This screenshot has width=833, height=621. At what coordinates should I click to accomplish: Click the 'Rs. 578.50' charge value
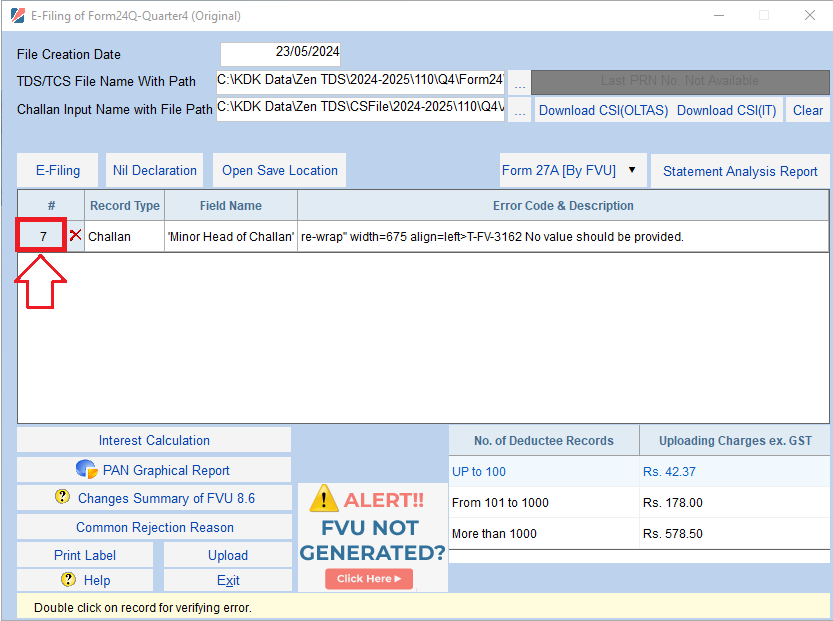pos(673,533)
